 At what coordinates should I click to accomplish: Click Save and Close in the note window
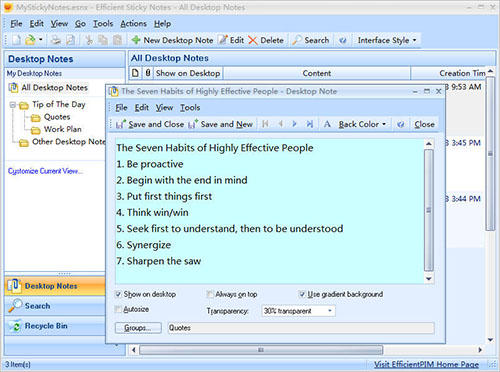[150, 124]
